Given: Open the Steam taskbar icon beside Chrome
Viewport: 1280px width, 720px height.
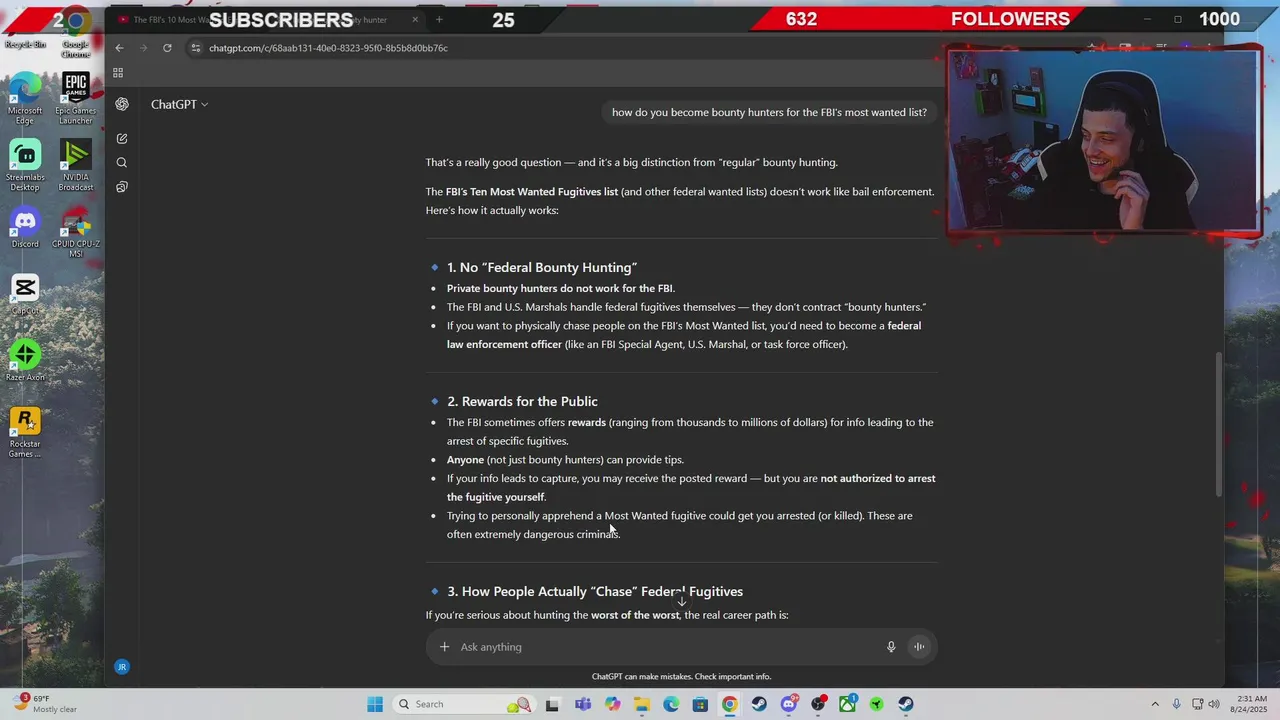Looking at the screenshot, I should click(759, 704).
